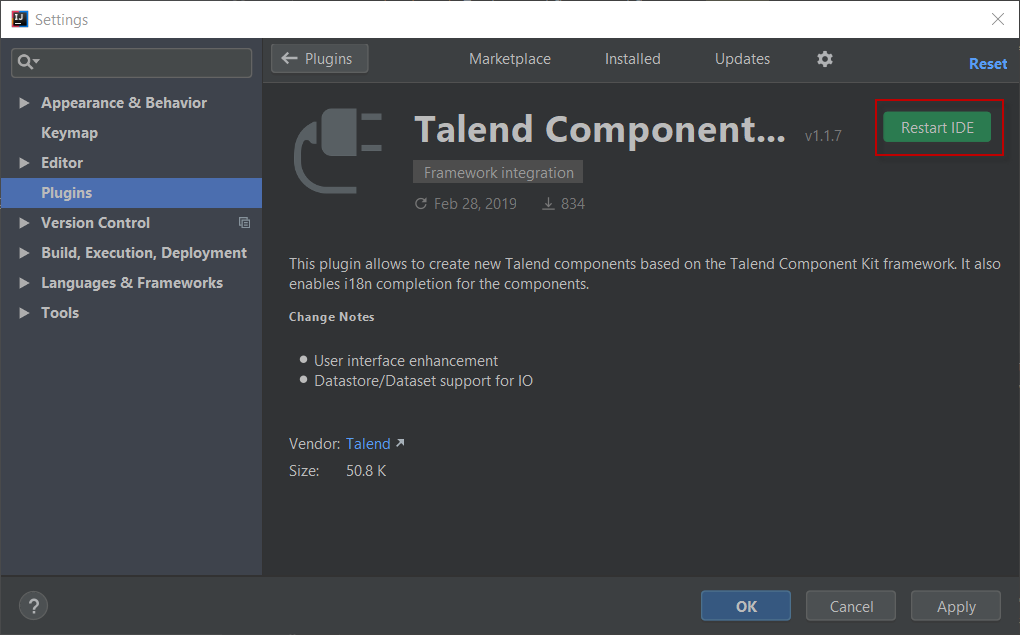1020x635 pixels.
Task: Select Keymap in the settings tree
Action: pyautogui.click(x=69, y=133)
